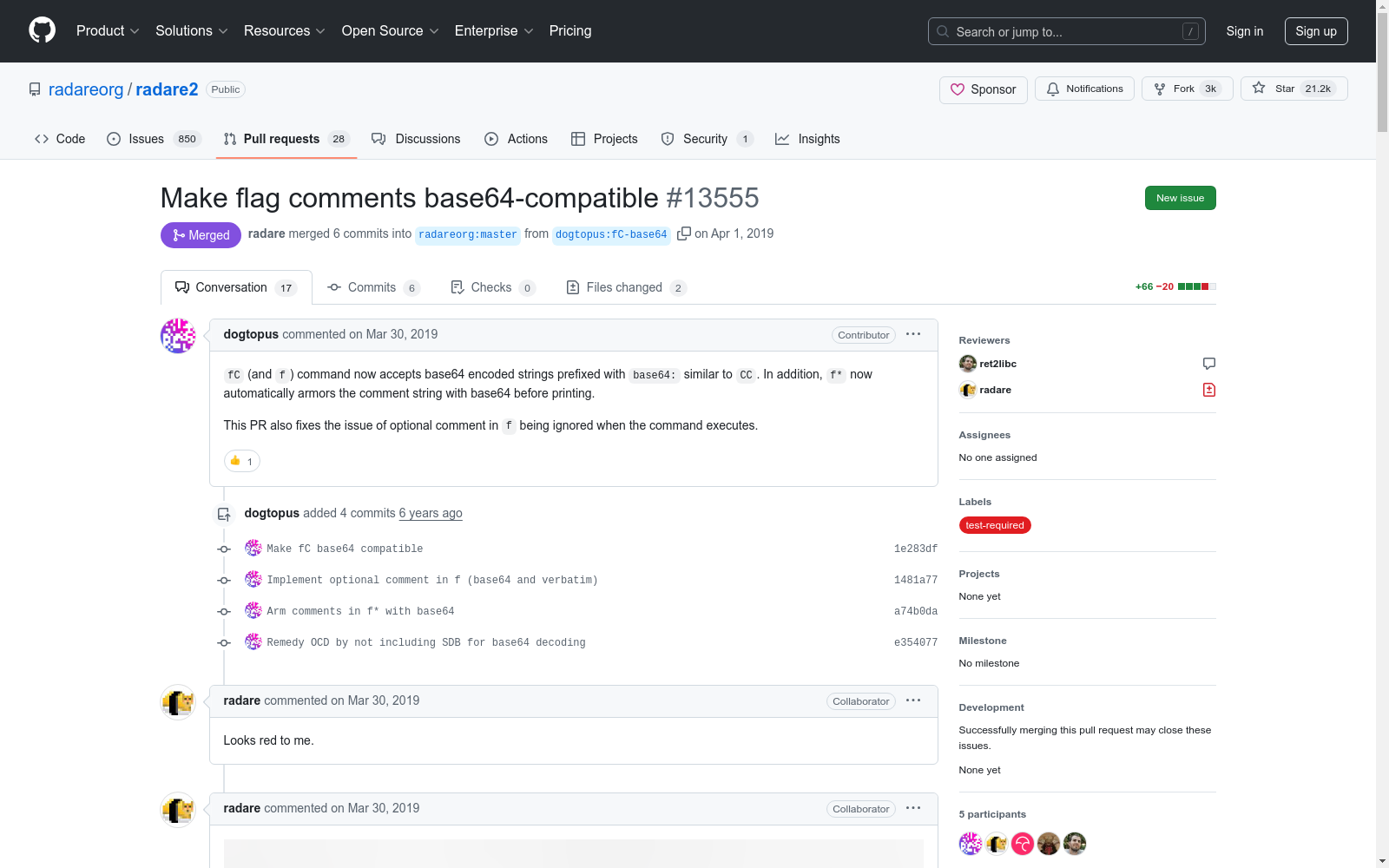Open the GitHub home logo
The width and height of the screenshot is (1389, 868).
coord(42,30)
